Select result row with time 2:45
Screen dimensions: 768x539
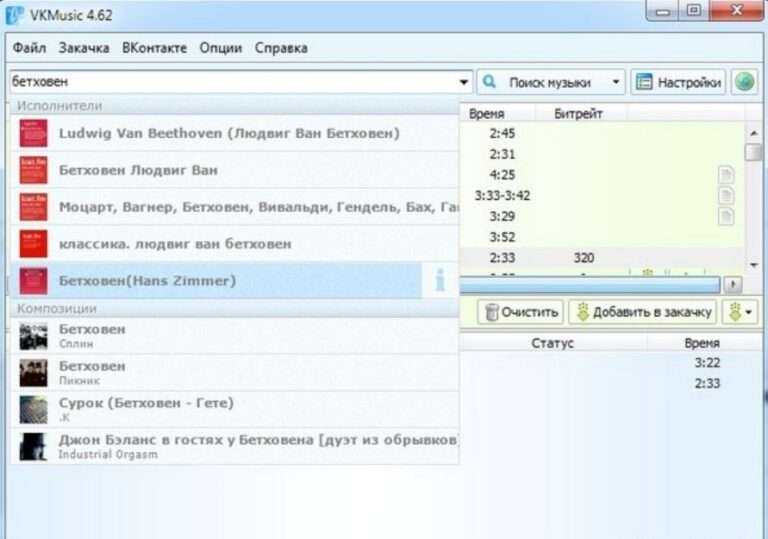[x=602, y=133]
